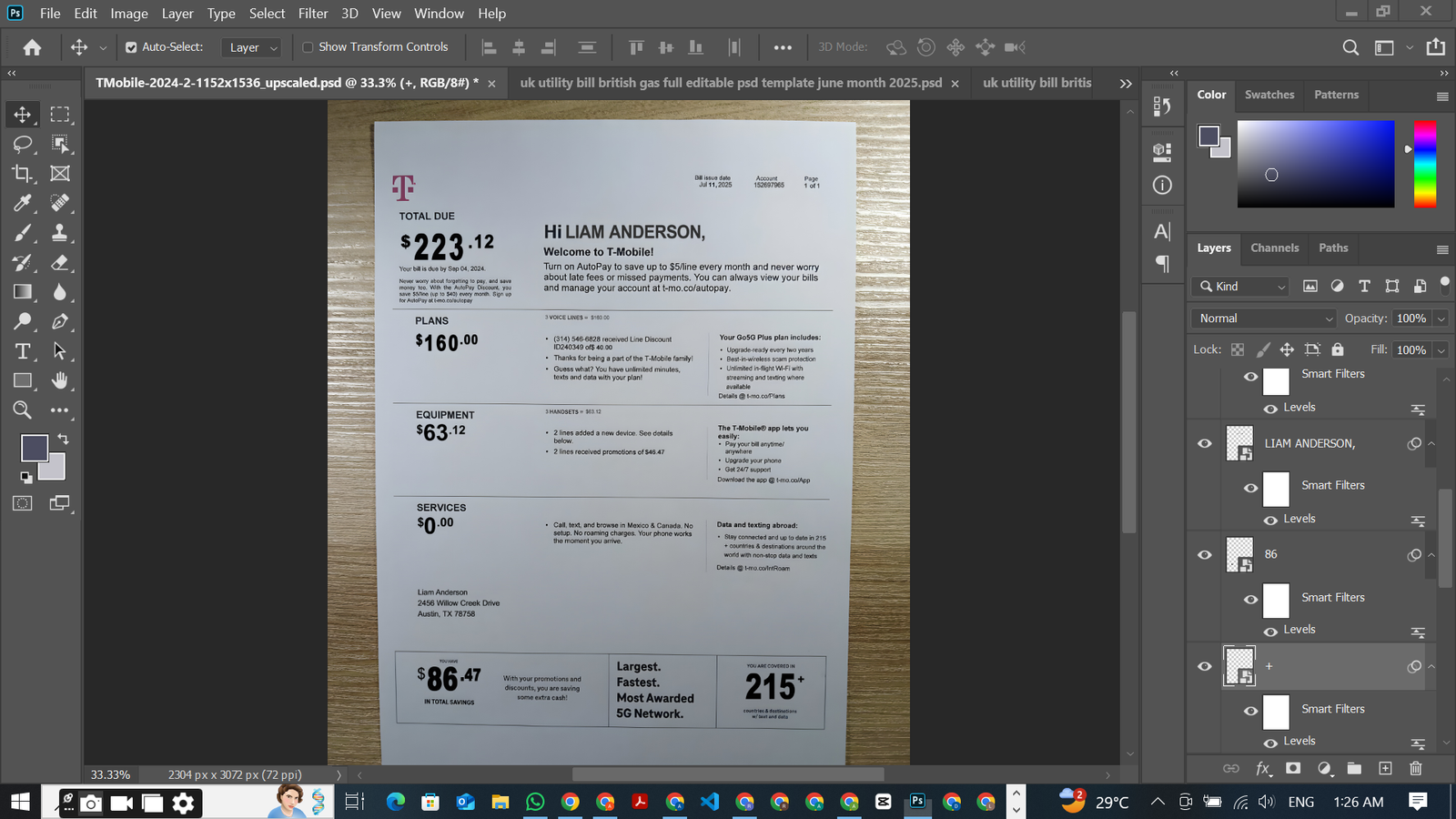The image size is (1456, 819).
Task: Select the Rectangular Marquee tool
Action: point(60,115)
